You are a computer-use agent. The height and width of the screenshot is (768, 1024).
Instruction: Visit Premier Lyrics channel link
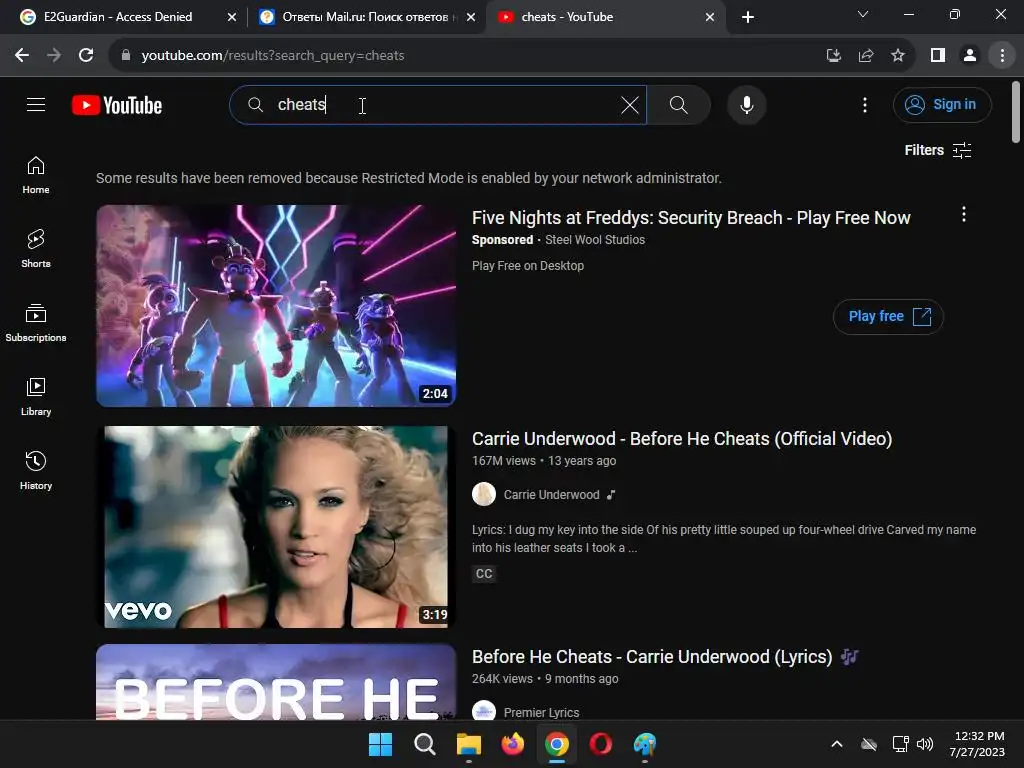coord(541,712)
